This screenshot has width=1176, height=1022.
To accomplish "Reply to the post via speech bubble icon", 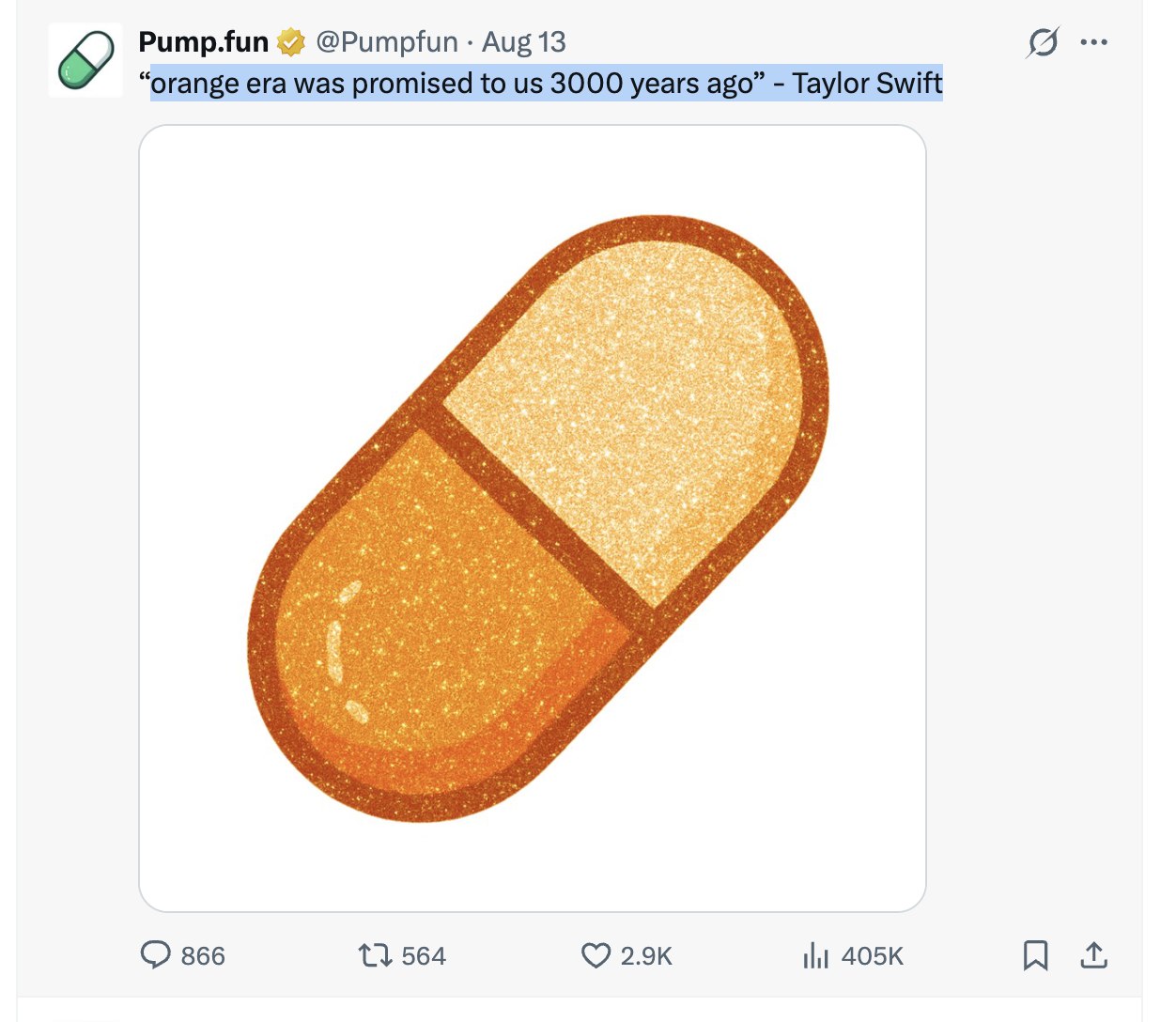I will click(x=155, y=955).
